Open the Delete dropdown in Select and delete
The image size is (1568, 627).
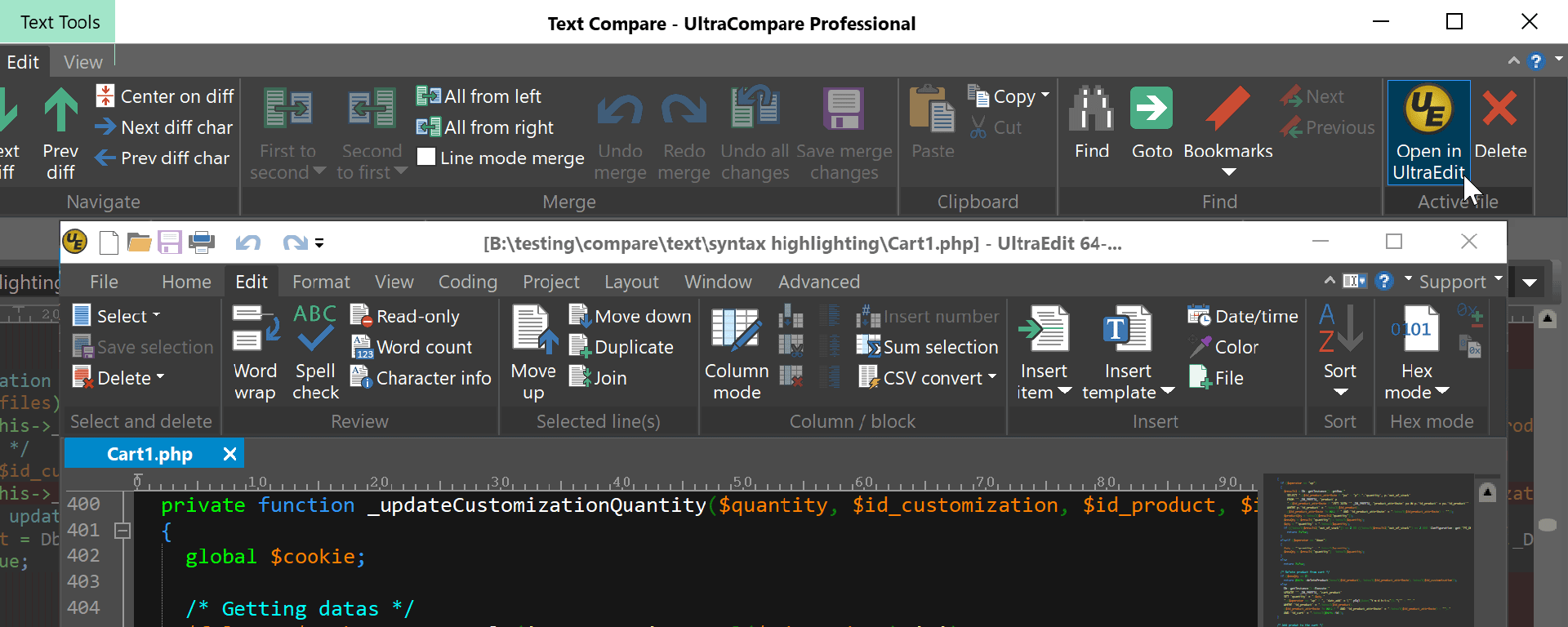[x=160, y=376]
